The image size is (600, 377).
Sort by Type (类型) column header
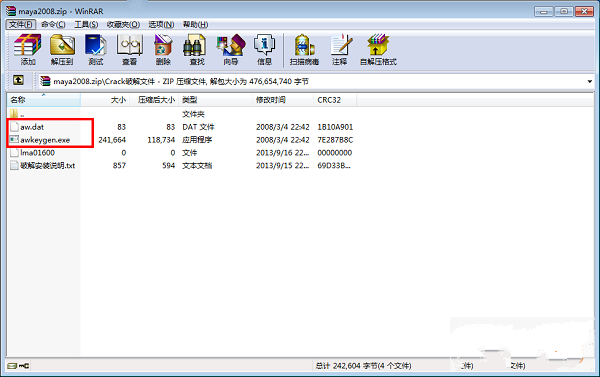pos(216,100)
